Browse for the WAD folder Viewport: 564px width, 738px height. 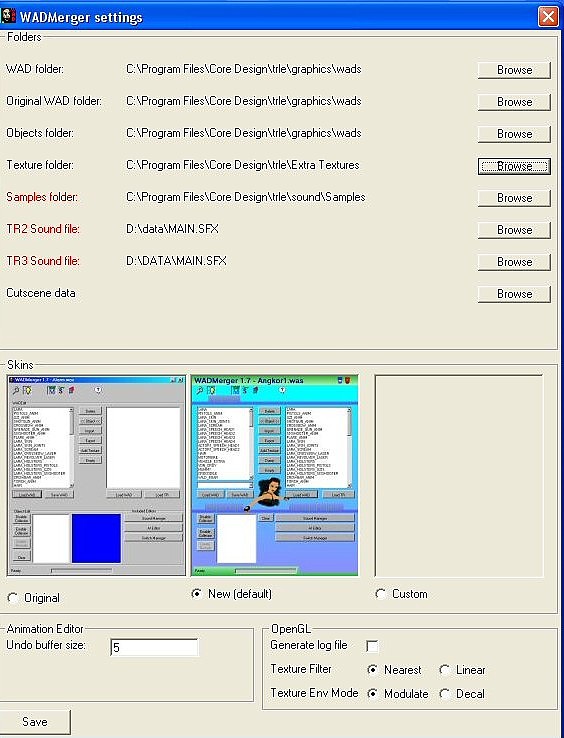coord(514,70)
